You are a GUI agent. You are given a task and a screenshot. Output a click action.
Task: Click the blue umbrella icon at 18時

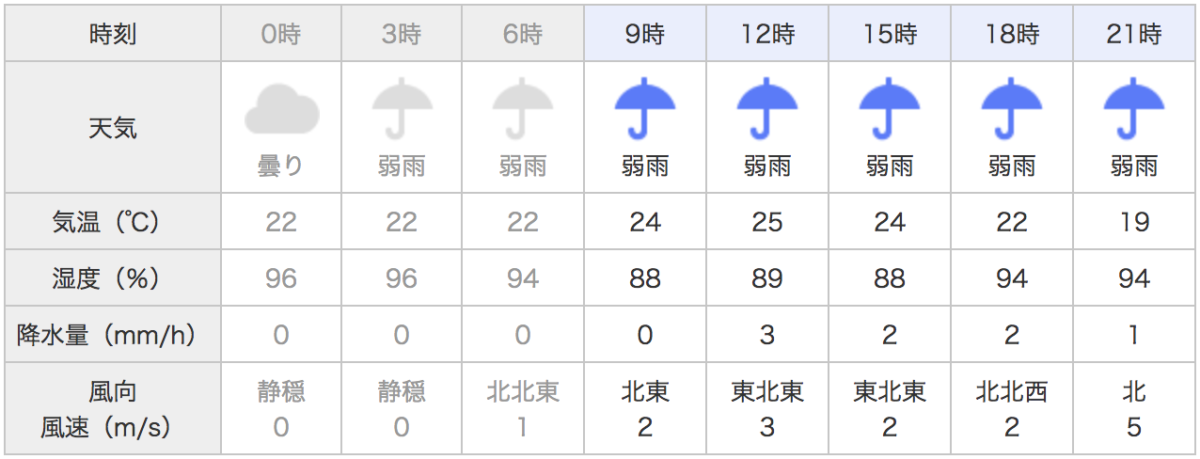pyautogui.click(x=1011, y=110)
